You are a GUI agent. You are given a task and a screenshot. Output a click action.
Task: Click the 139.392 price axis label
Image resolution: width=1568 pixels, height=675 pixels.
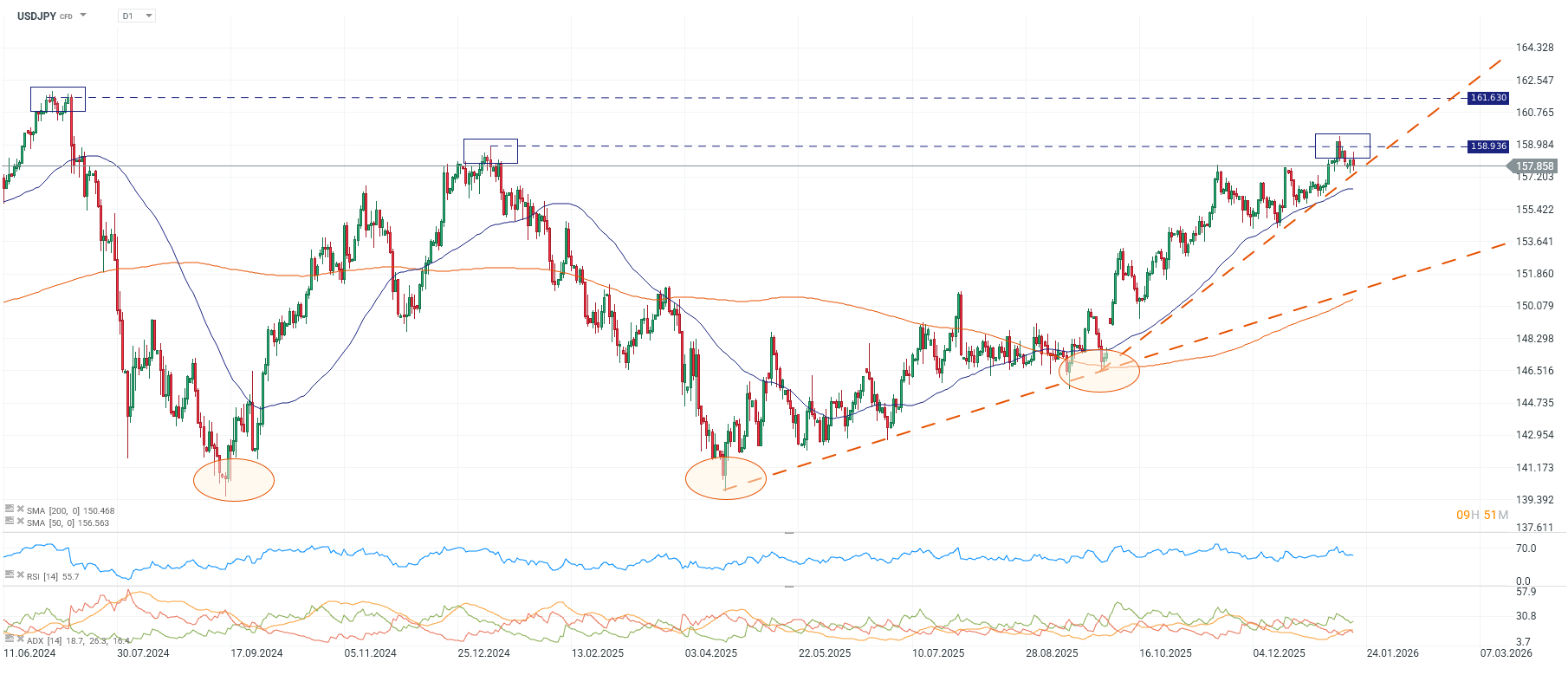tap(1534, 500)
